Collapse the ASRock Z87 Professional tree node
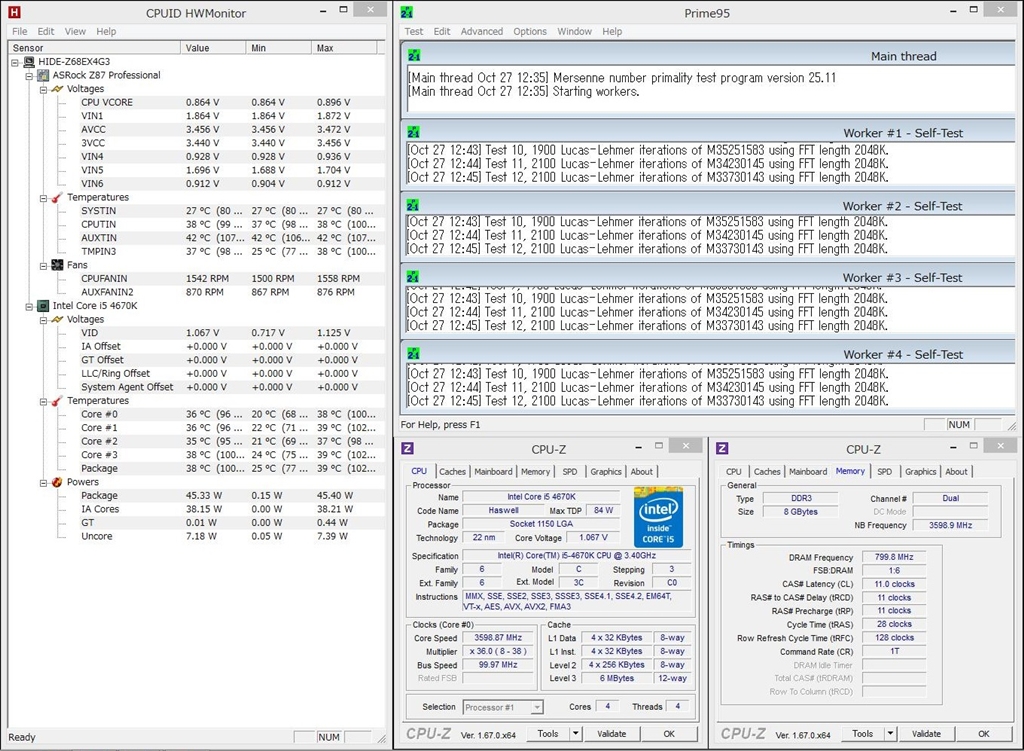The width and height of the screenshot is (1024, 751). point(30,75)
